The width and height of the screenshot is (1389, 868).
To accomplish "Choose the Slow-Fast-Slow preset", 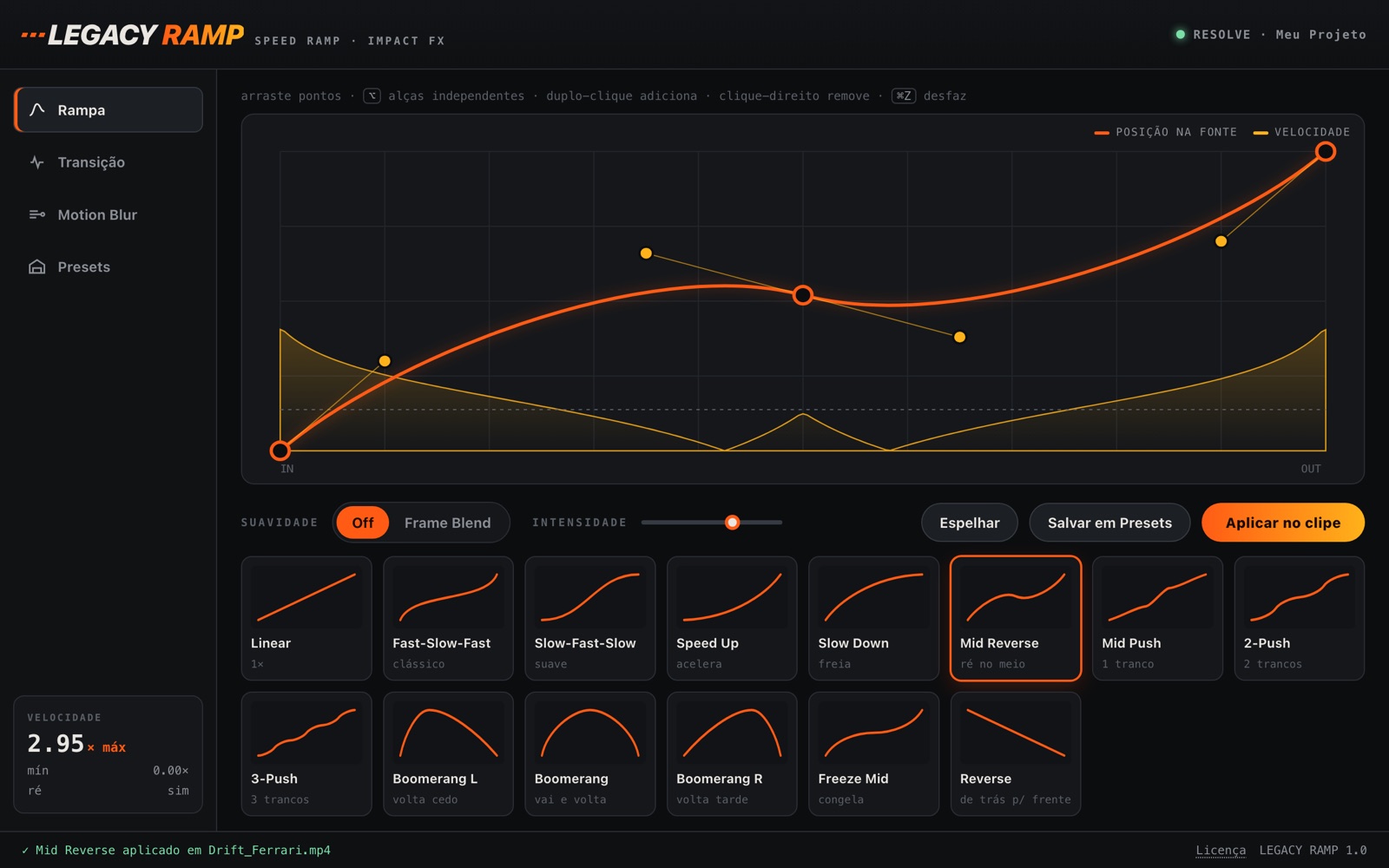I will pos(590,618).
